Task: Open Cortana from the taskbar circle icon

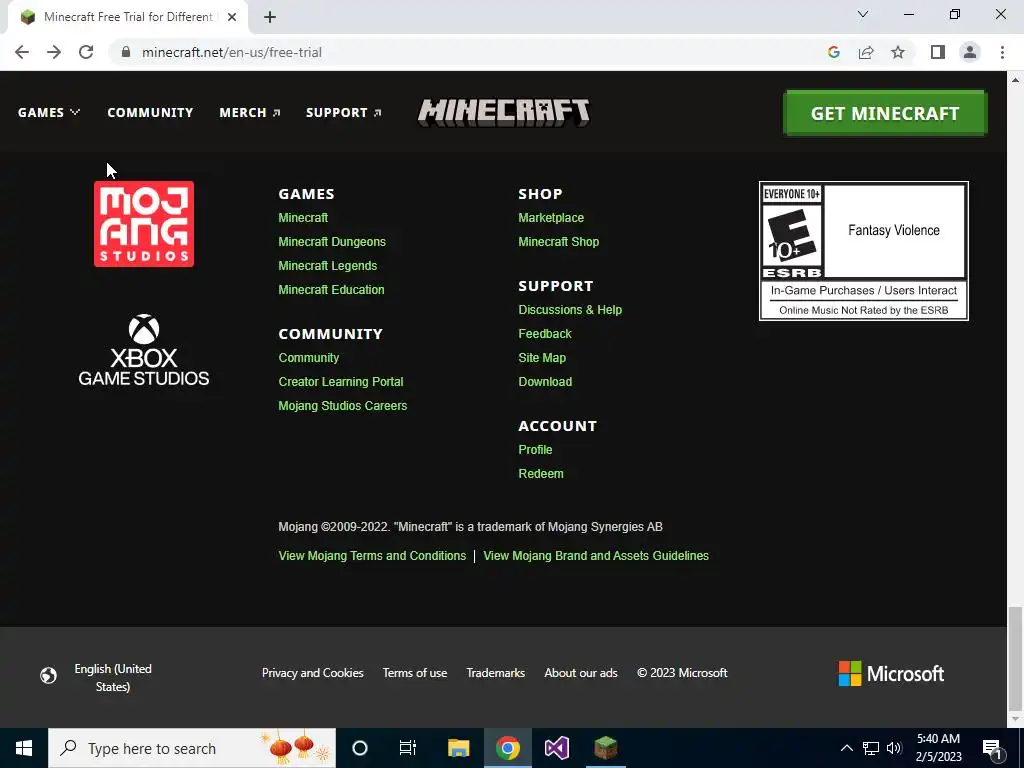Action: 359,748
